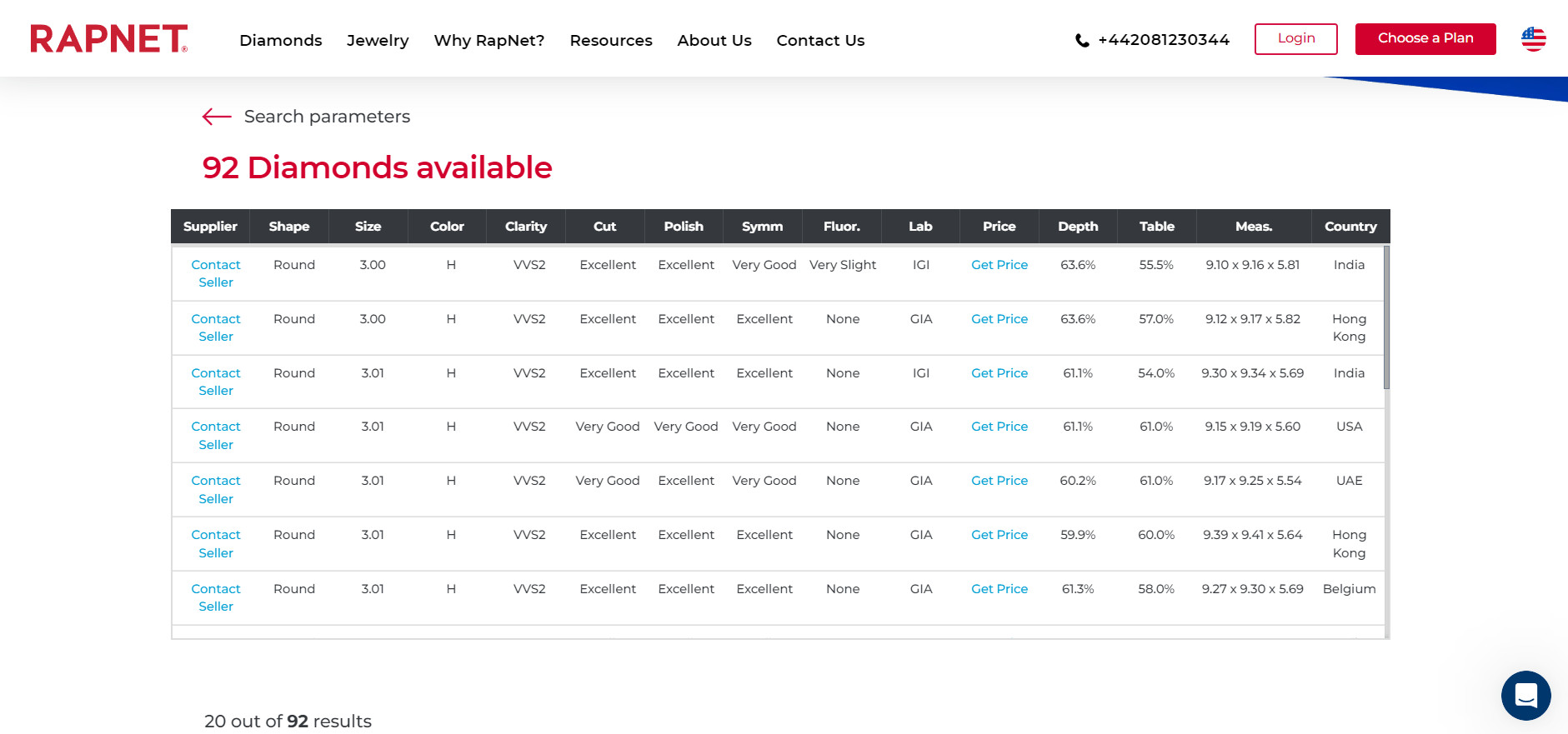Get Price for the 55.5% table diamond
The image size is (1568, 734).
coord(999,265)
